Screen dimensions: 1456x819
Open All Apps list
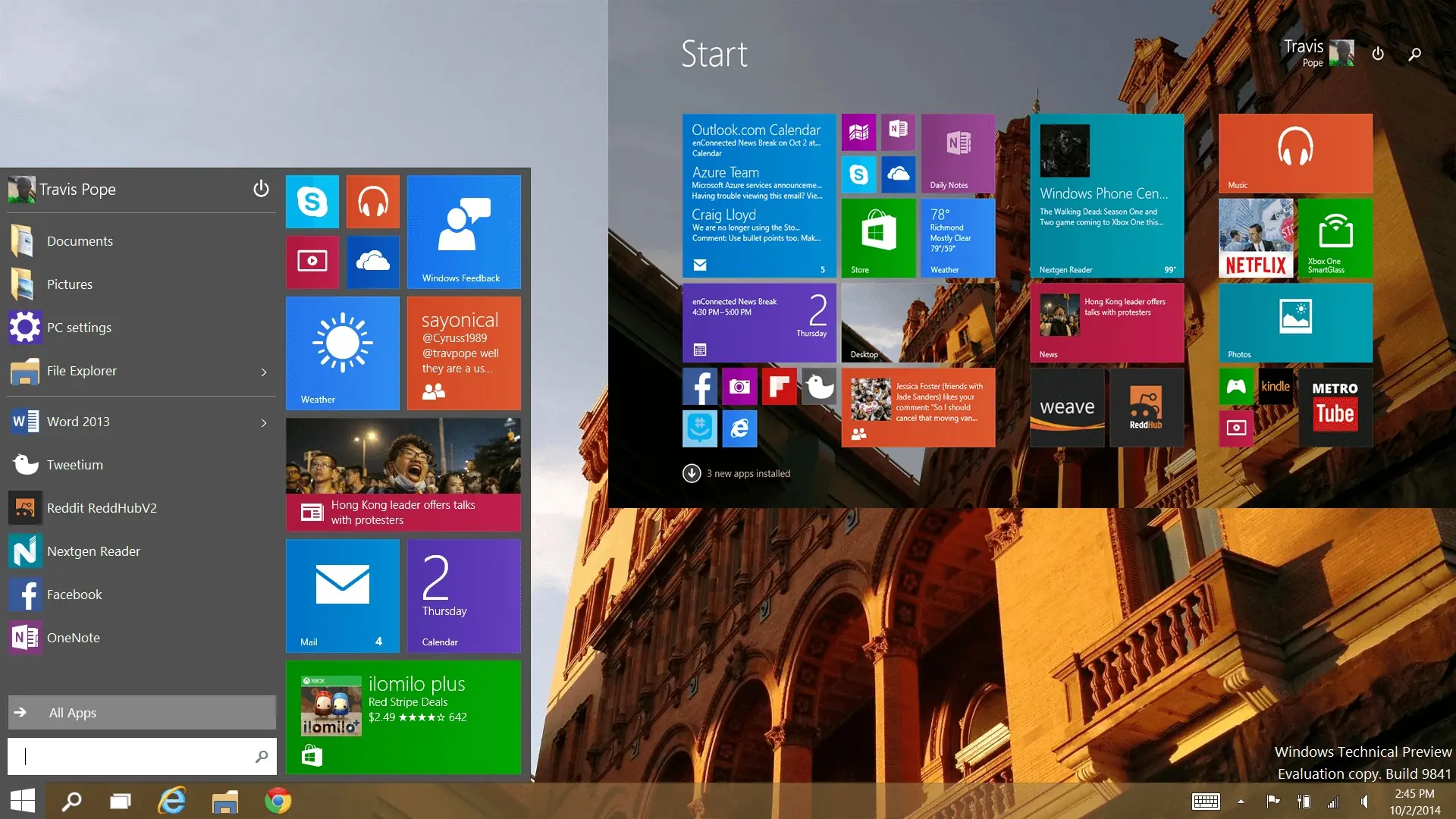click(141, 712)
